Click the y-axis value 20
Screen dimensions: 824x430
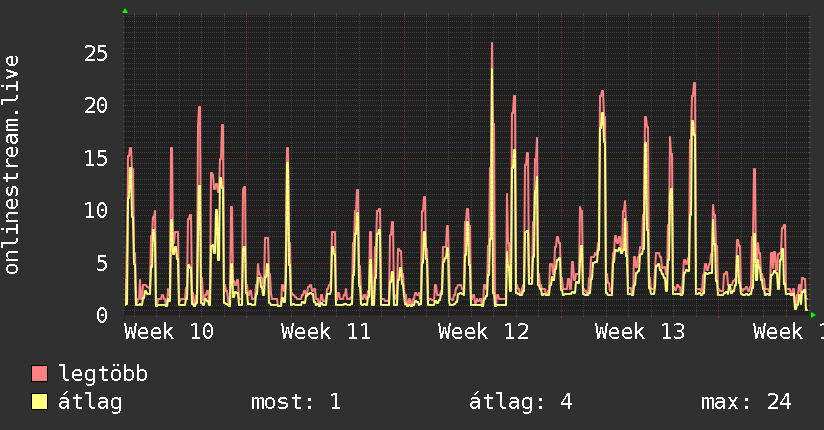click(96, 106)
